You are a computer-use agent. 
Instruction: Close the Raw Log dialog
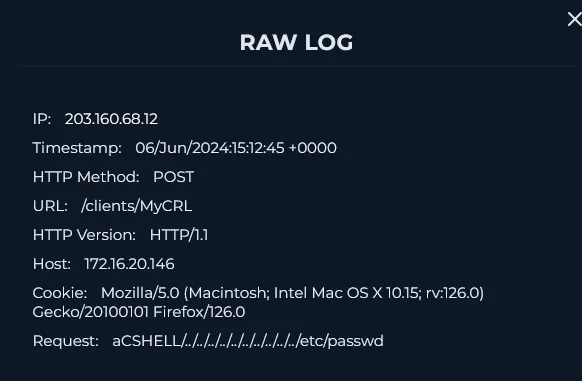575,19
